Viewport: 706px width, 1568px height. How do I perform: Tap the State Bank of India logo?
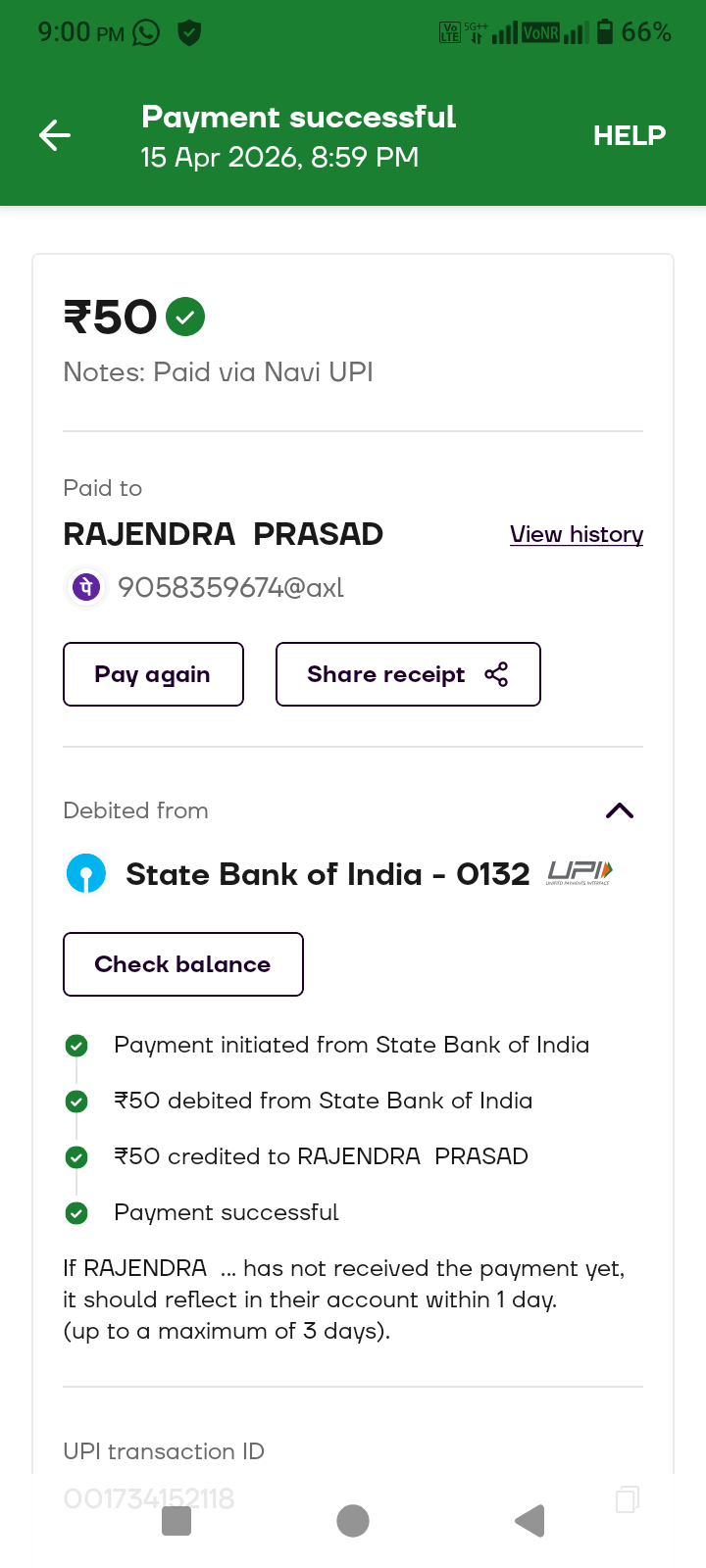coord(86,873)
